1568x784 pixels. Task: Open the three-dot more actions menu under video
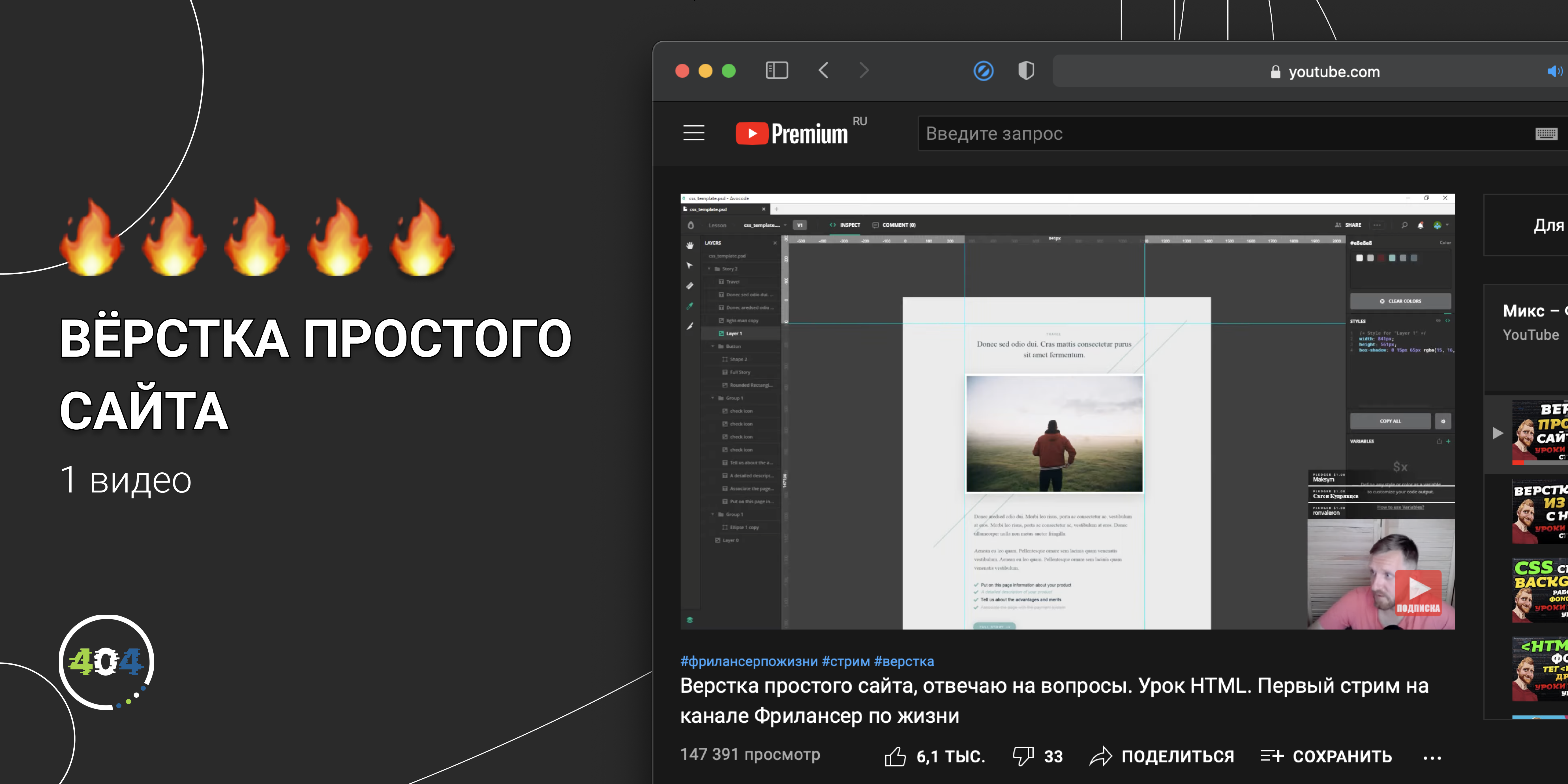[1432, 758]
